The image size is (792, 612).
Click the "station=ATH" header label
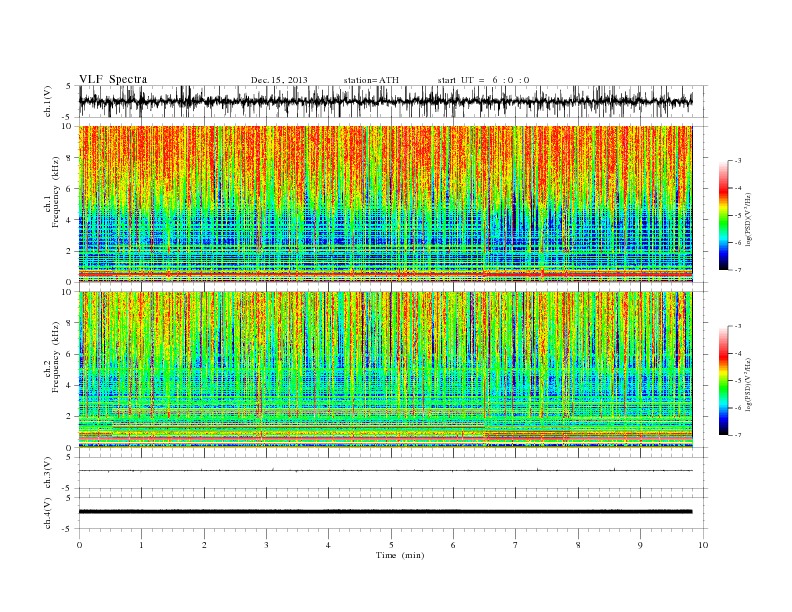[371, 80]
